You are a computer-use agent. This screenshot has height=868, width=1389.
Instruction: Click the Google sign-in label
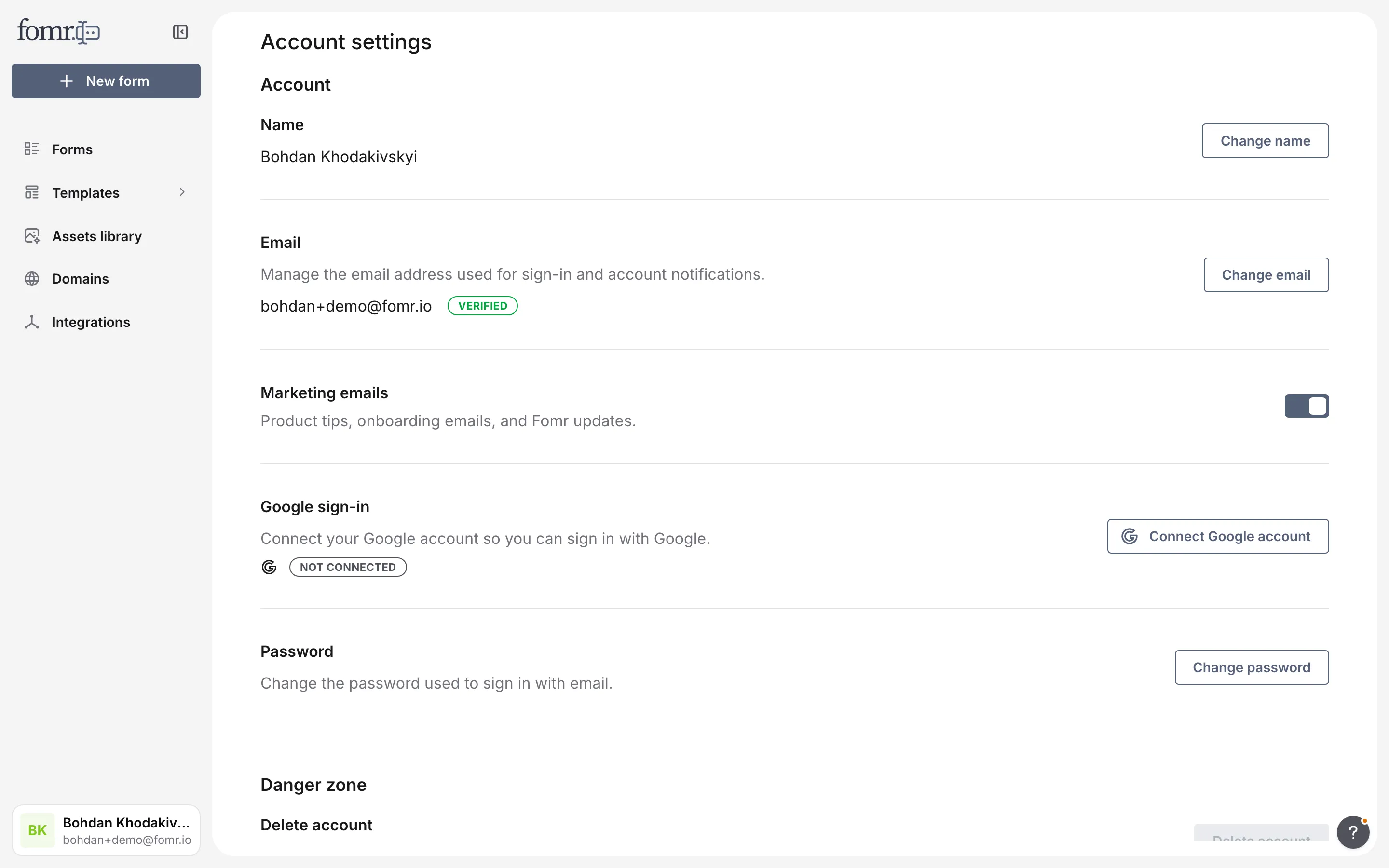[x=315, y=507]
